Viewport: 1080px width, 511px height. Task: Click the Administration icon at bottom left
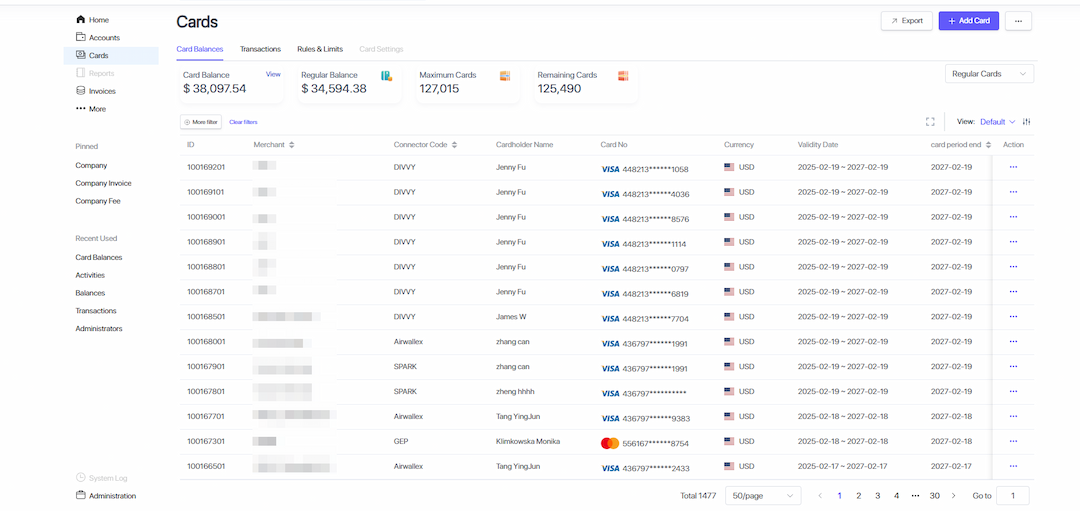81,495
